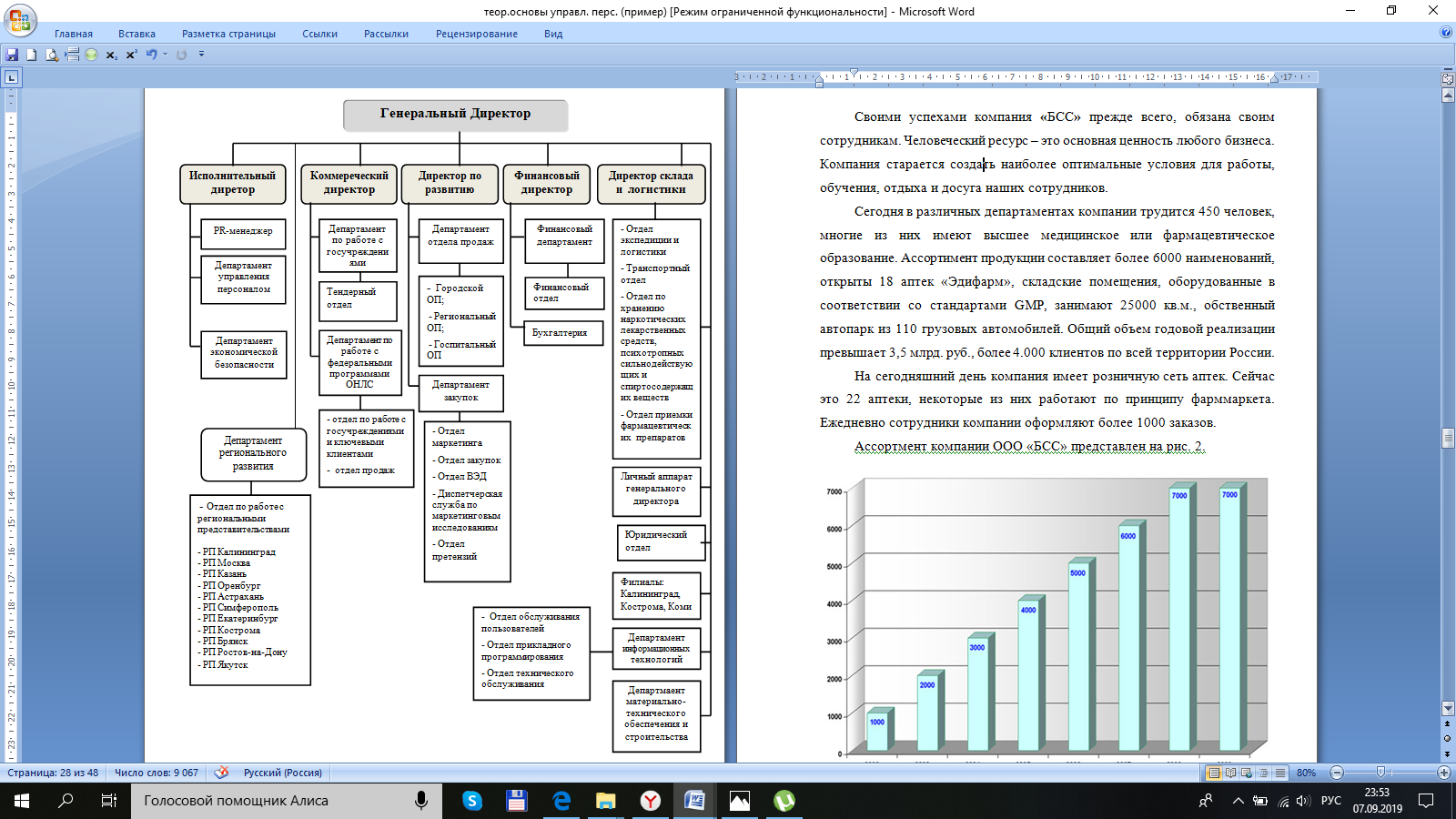Click the zoom slider handle
Viewport: 1456px width, 819px height.
coord(1380,773)
